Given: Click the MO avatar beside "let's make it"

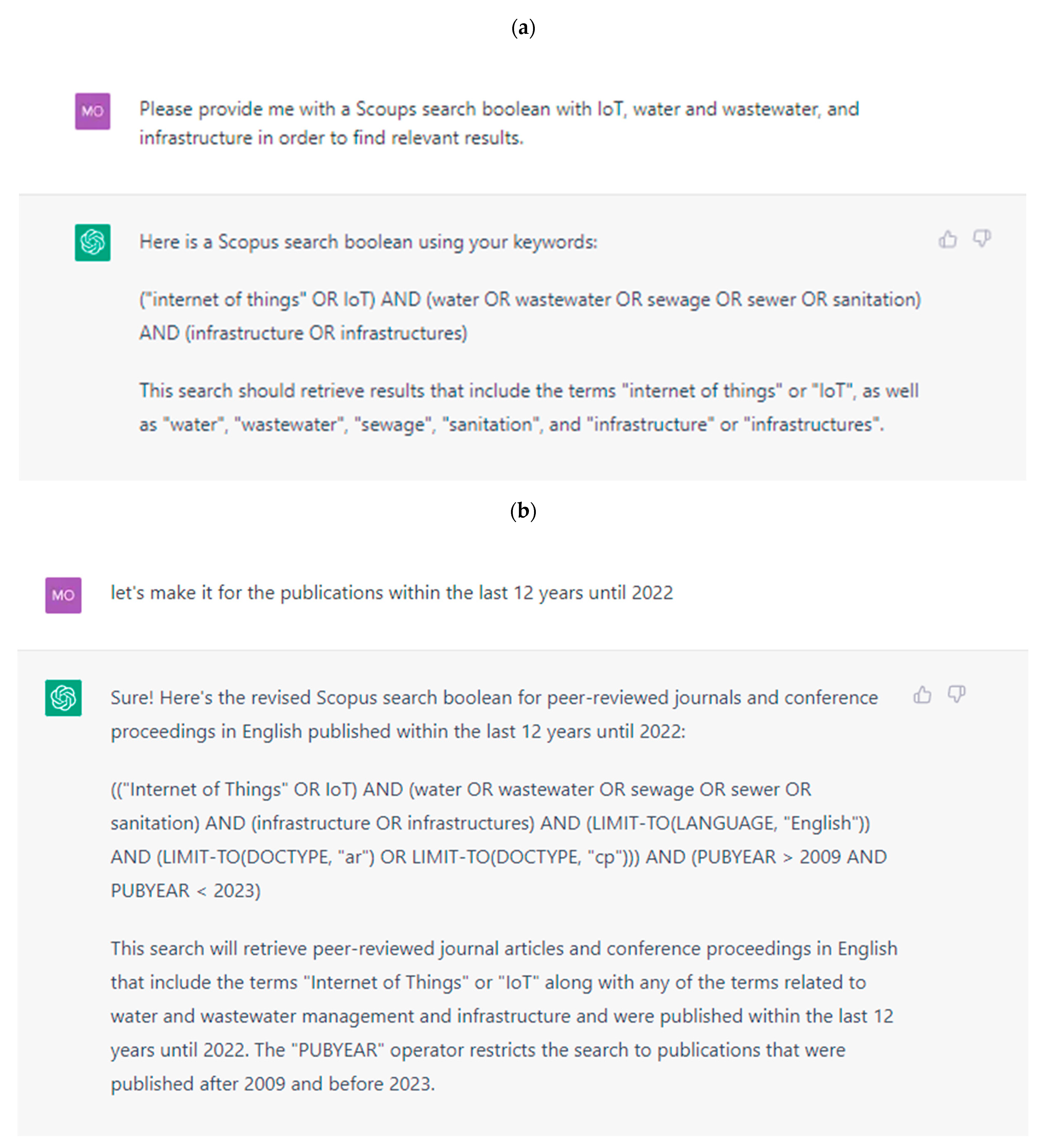Looking at the screenshot, I should point(63,596).
